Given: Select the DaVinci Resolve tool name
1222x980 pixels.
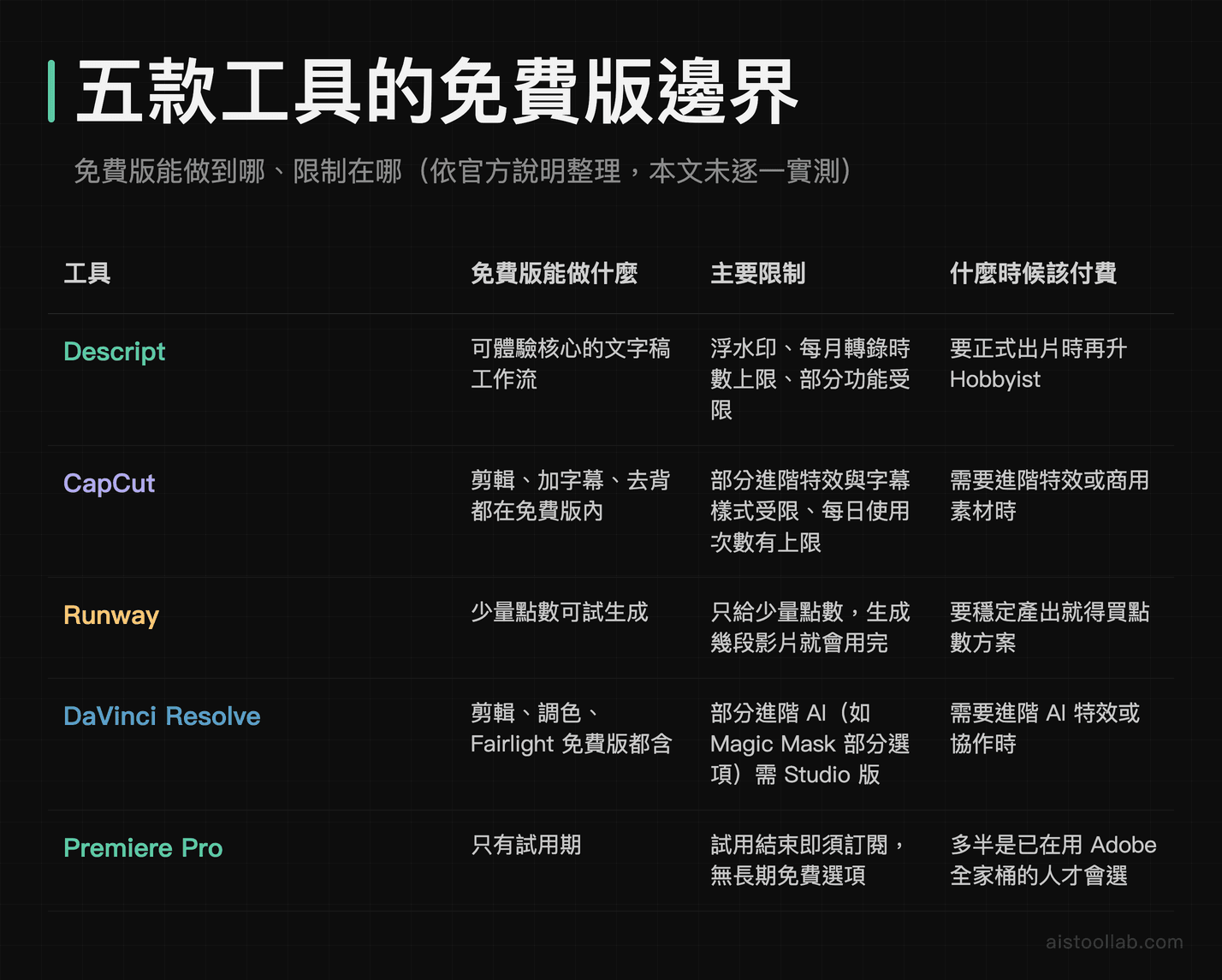Looking at the screenshot, I should (162, 716).
